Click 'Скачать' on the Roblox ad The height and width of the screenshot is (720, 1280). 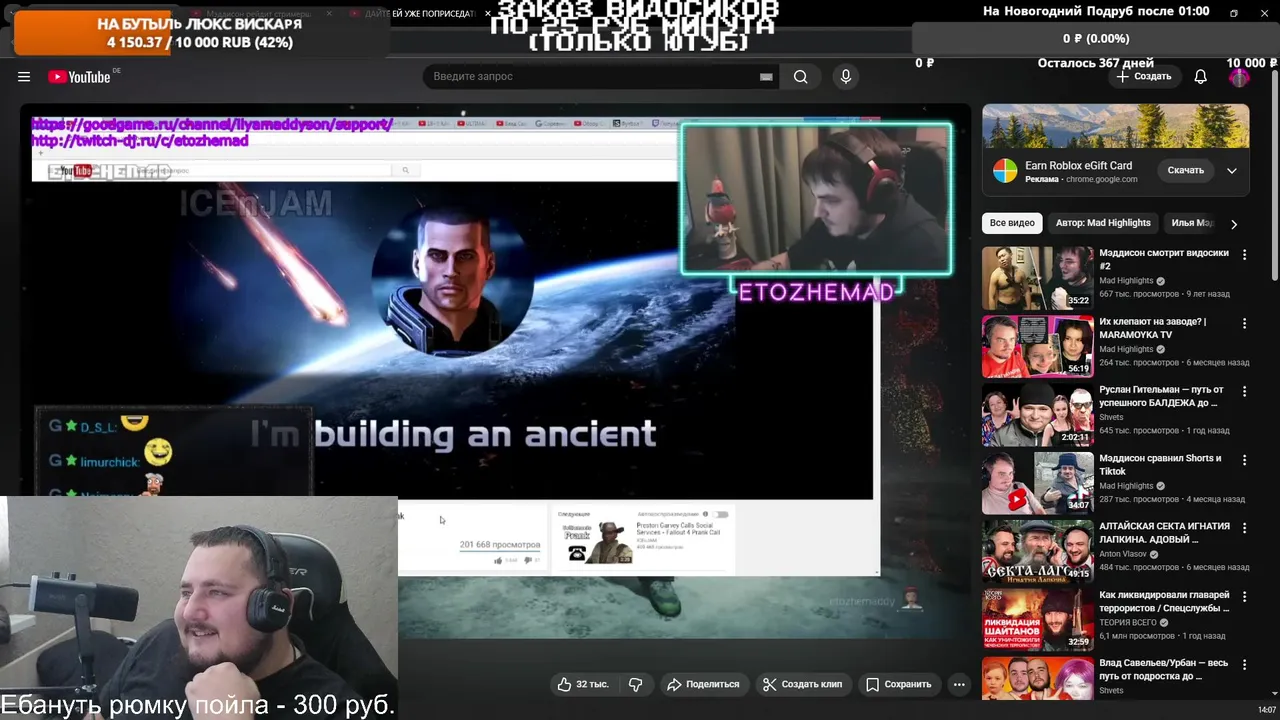[x=1186, y=171]
